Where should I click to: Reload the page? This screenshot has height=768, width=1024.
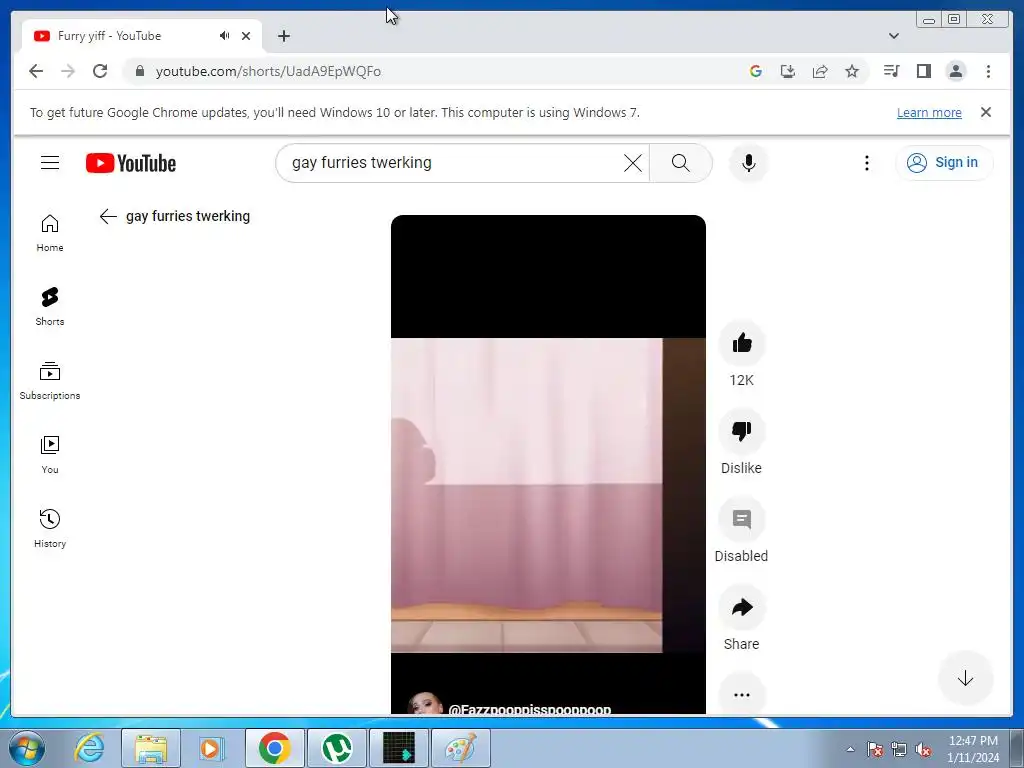click(x=100, y=71)
